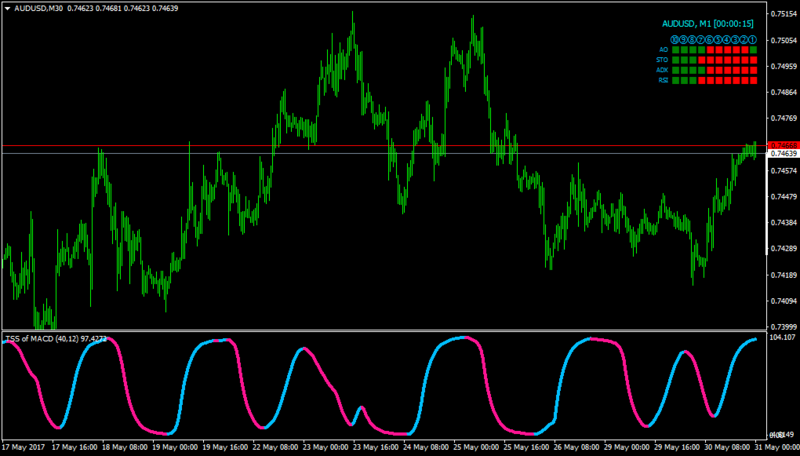The height and width of the screenshot is (456, 800).
Task: Click the 17 May 16:00 time label
Action: pos(75,447)
